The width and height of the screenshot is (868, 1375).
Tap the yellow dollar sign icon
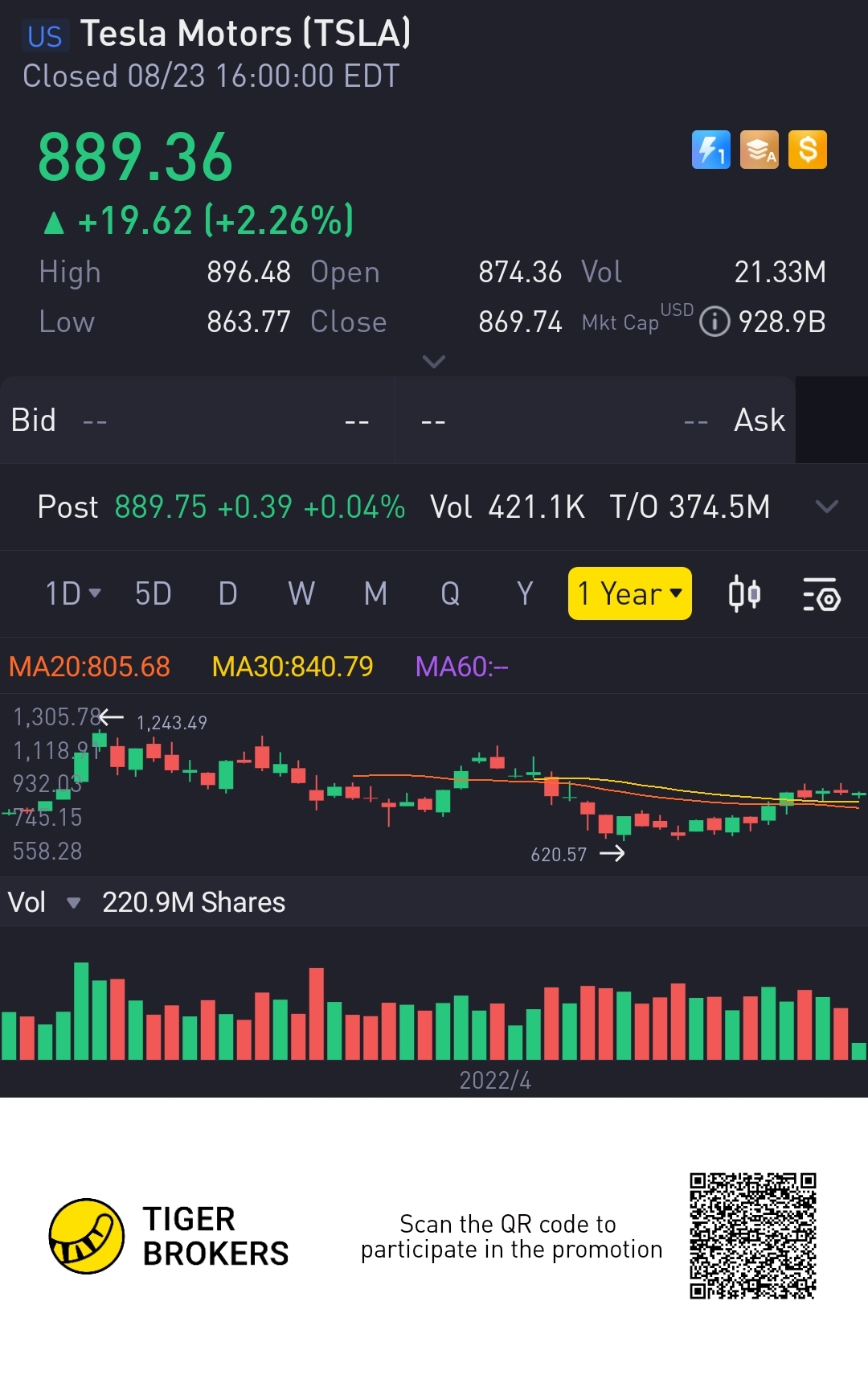point(808,150)
